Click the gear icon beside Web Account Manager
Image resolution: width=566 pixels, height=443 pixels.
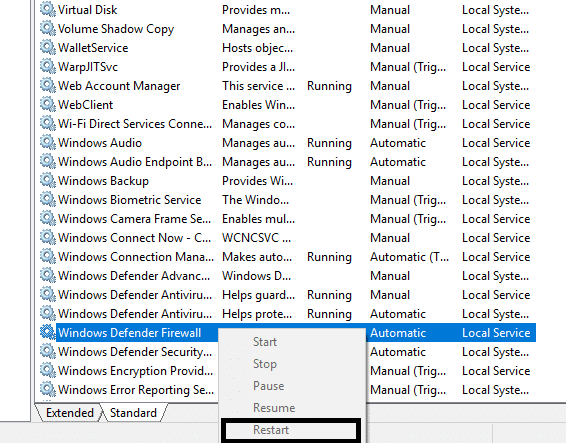coord(47,86)
